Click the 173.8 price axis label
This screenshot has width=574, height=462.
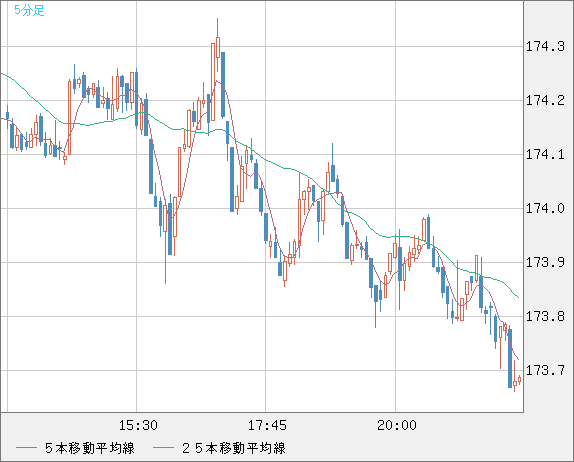545,316
